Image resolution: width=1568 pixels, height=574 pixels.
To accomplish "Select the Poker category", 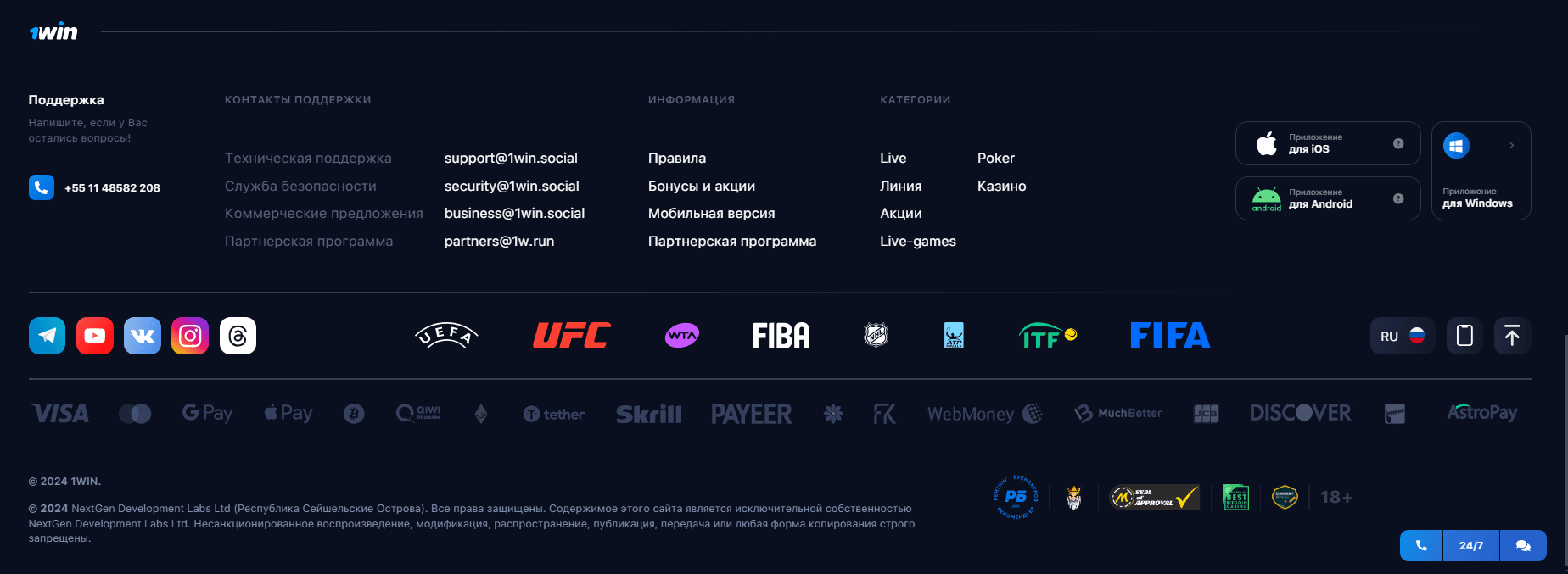I will [995, 159].
